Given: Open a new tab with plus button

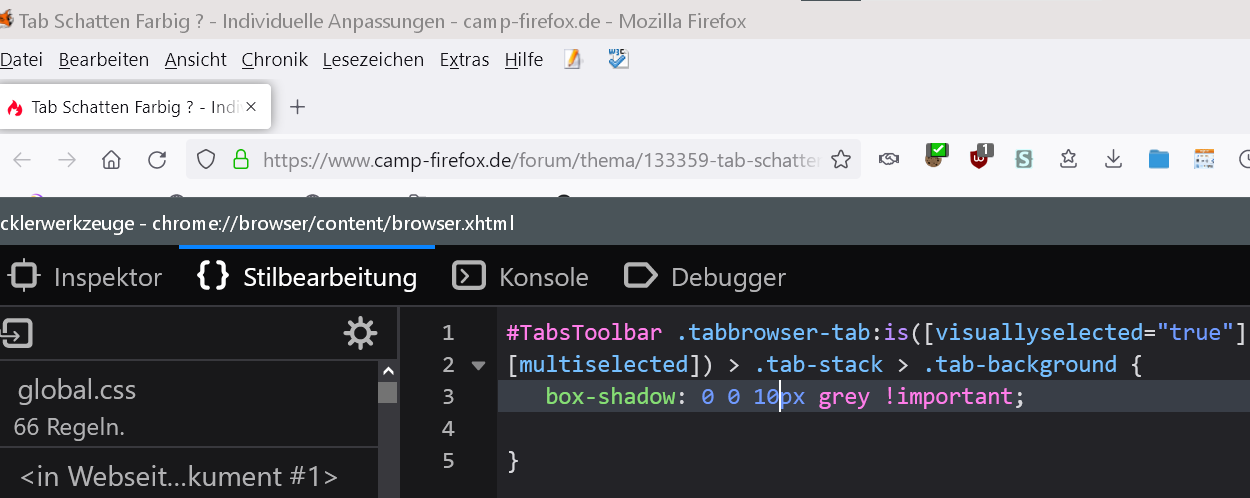Looking at the screenshot, I should pyautogui.click(x=297, y=107).
